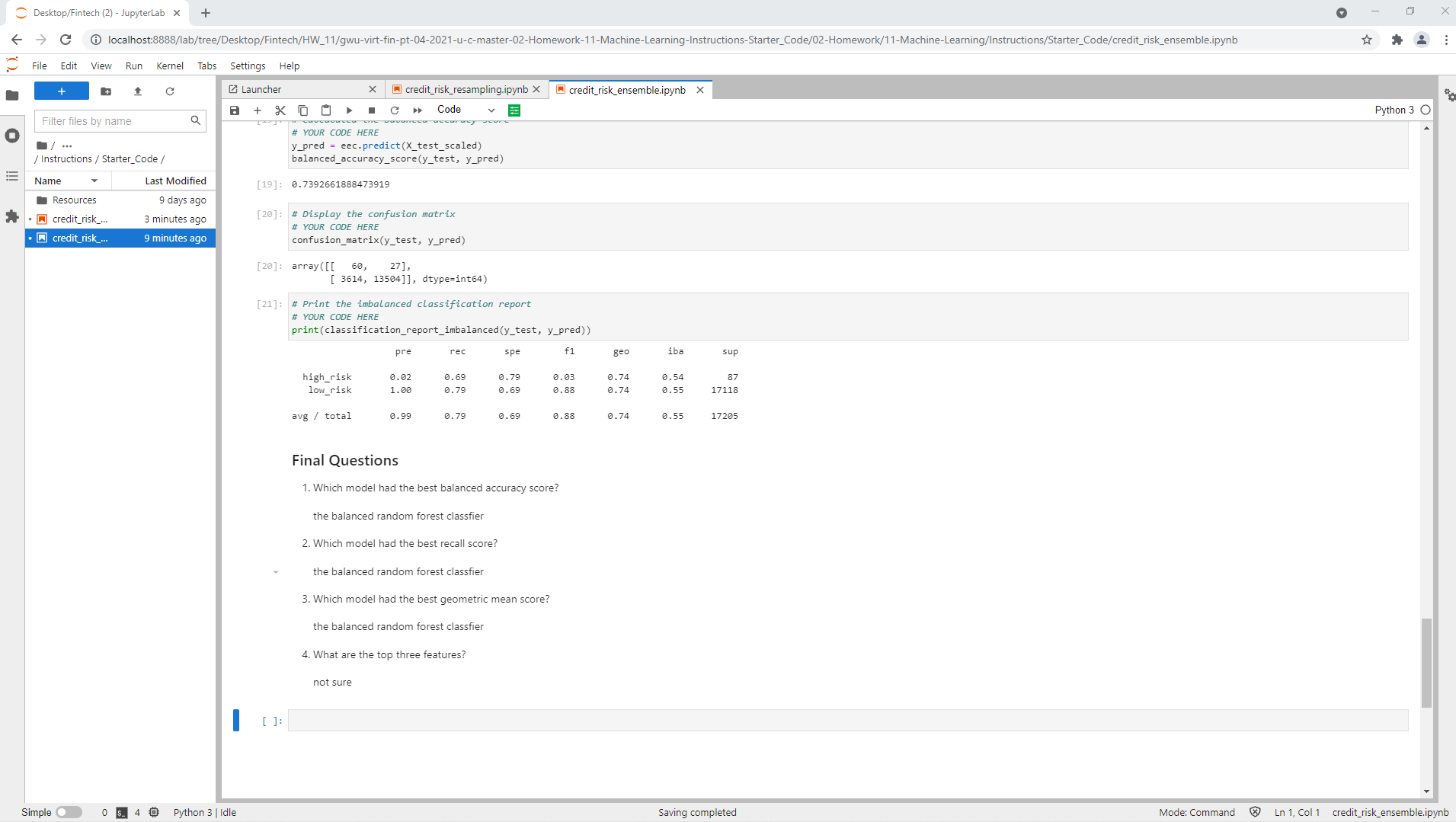Bookmark this page with the star icon
This screenshot has height=822, width=1456.
click(x=1367, y=40)
